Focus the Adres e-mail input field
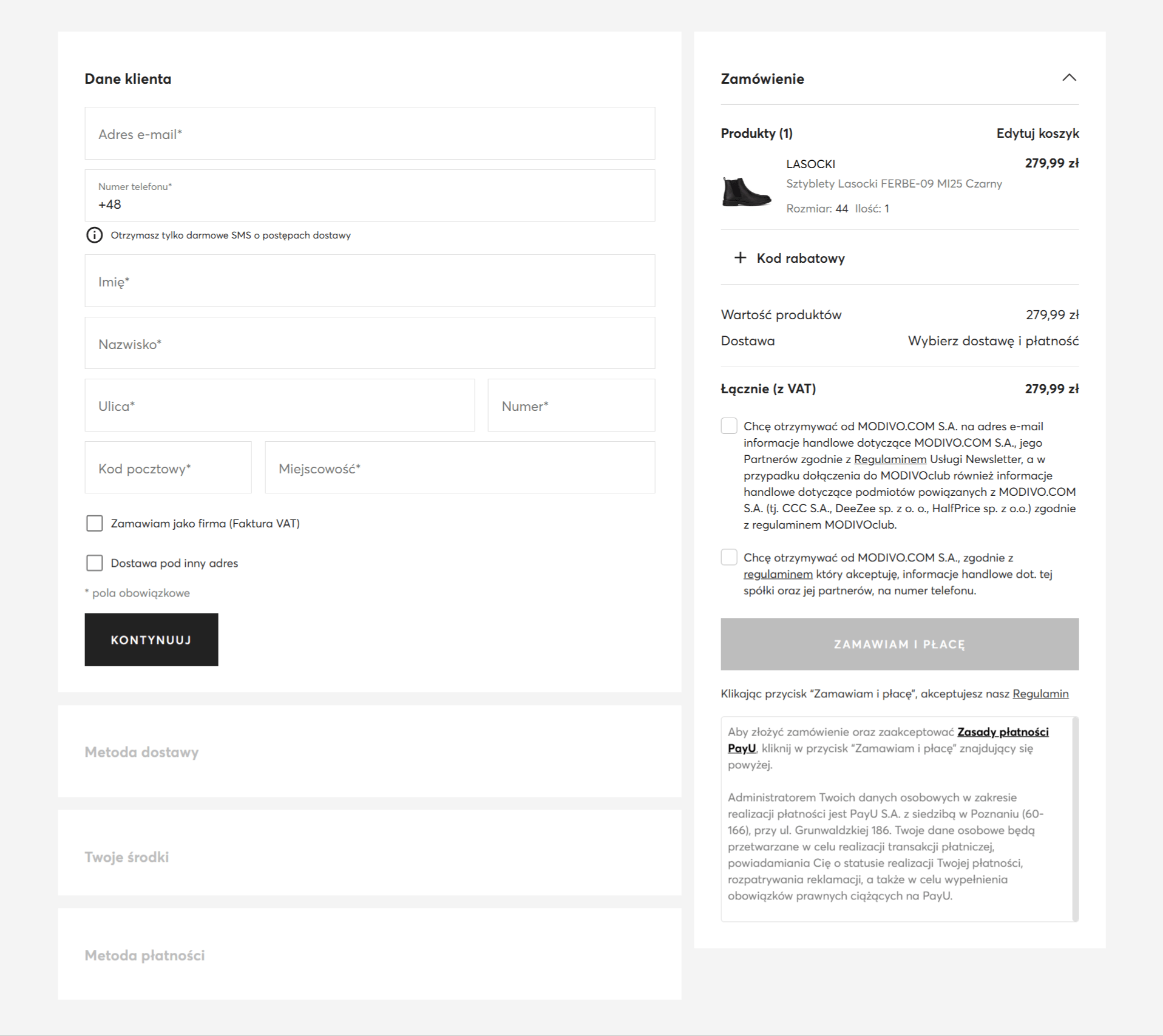Viewport: 1163px width, 1036px height. point(370,134)
